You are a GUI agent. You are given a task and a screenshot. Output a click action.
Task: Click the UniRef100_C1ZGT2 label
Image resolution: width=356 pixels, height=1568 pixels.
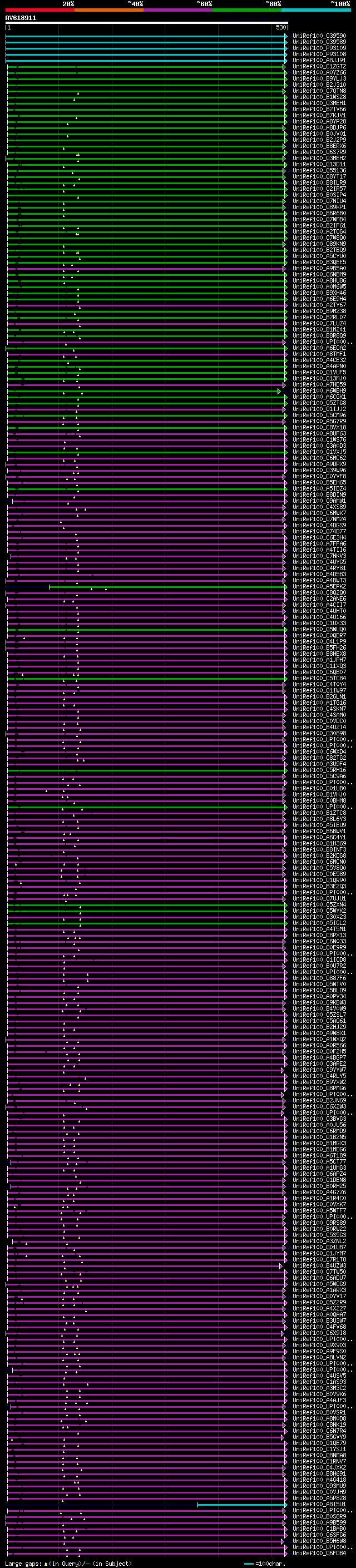point(319,66)
